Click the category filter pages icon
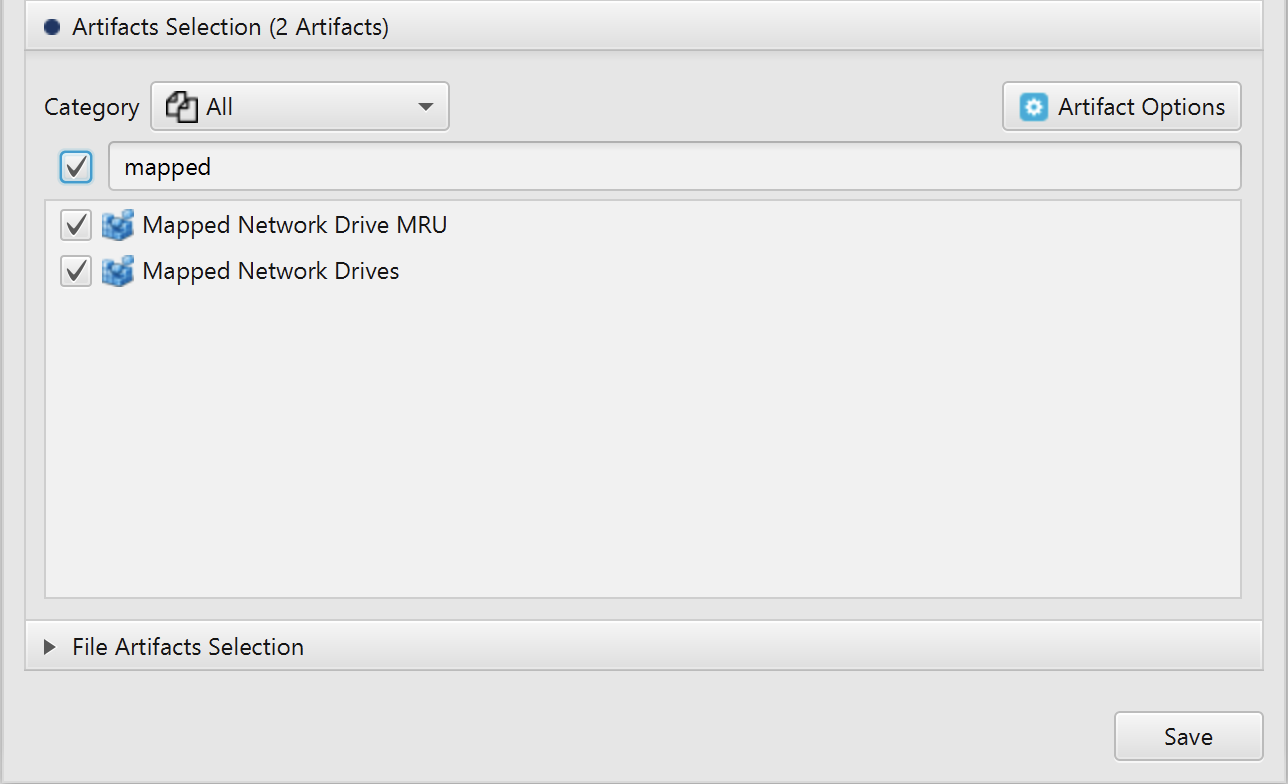Image resolution: width=1288 pixels, height=784 pixels. (181, 106)
